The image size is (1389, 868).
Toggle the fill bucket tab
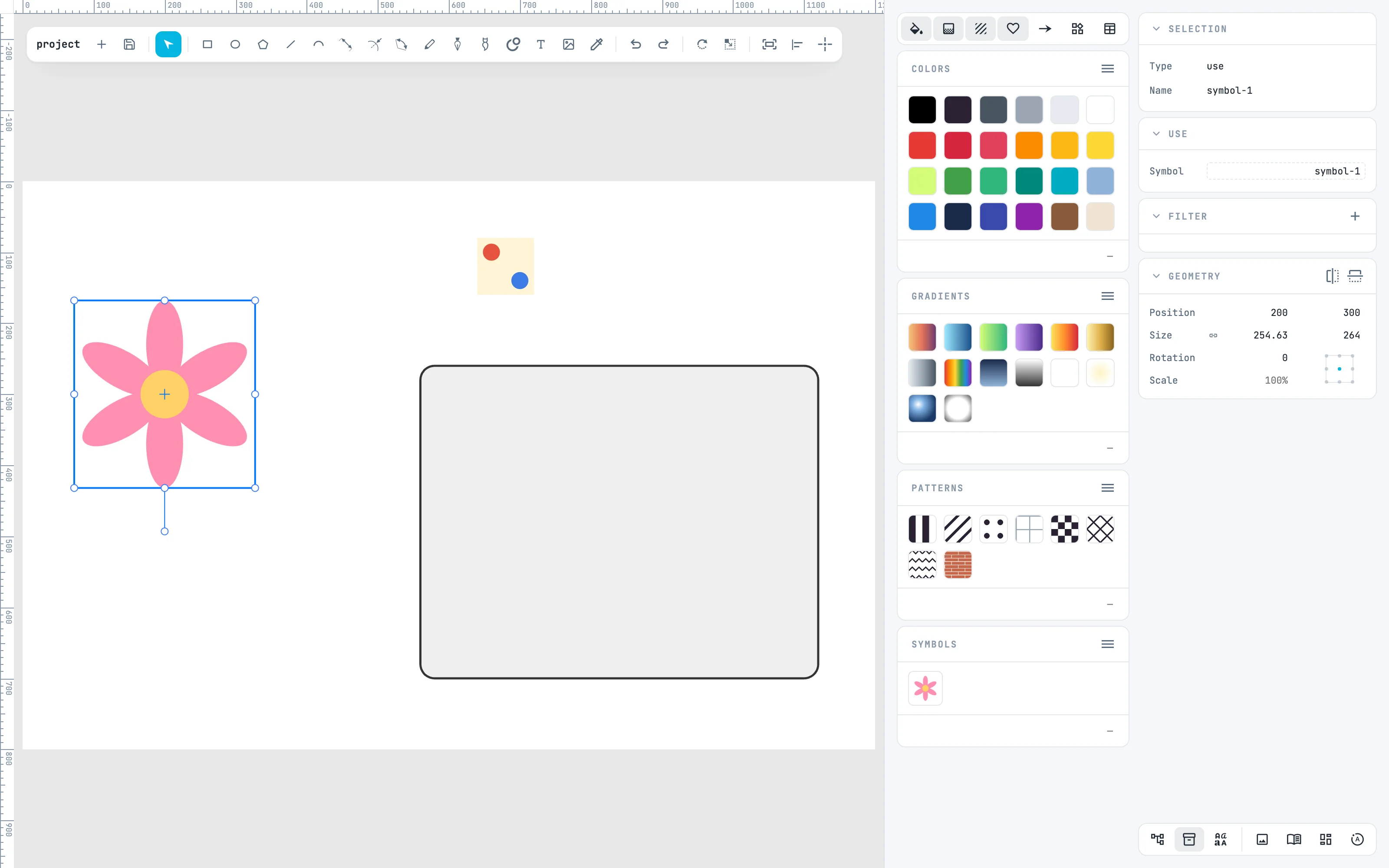click(916, 29)
